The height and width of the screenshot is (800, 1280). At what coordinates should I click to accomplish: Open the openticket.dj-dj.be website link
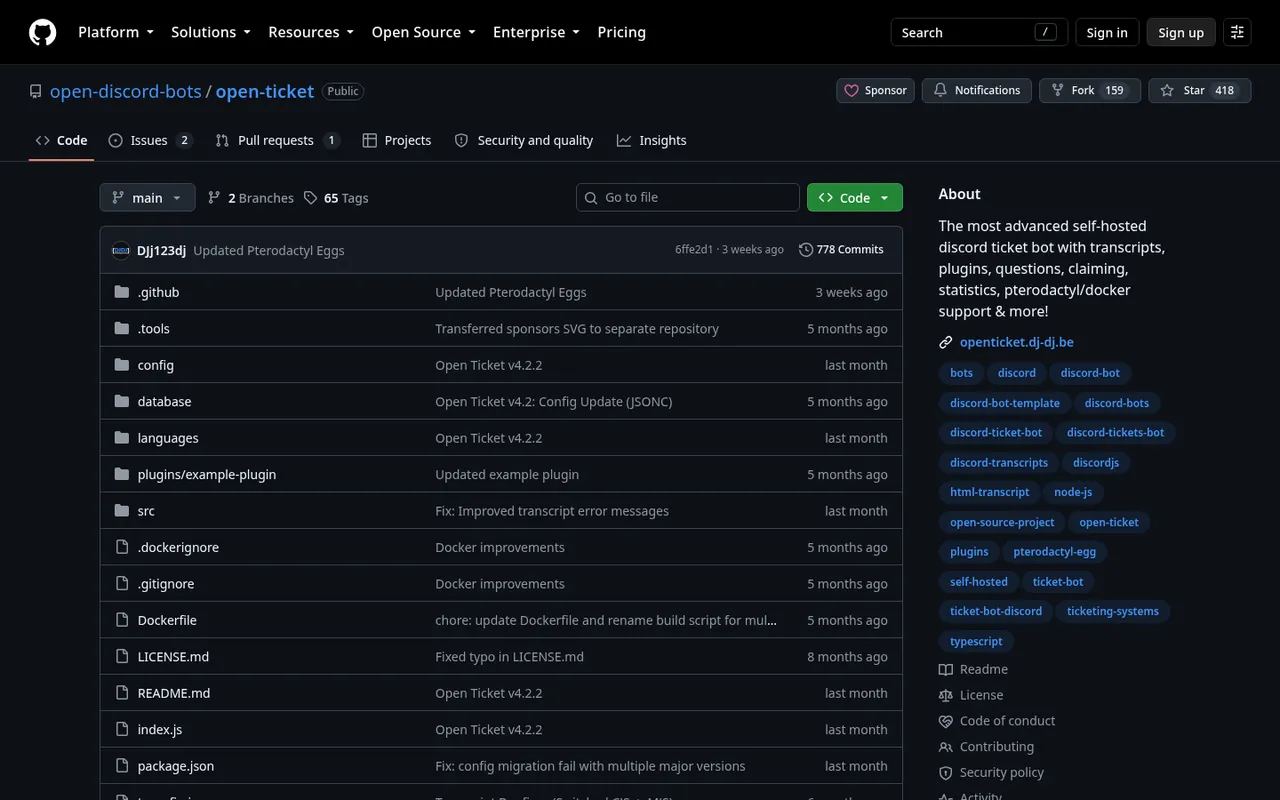[x=1016, y=342]
